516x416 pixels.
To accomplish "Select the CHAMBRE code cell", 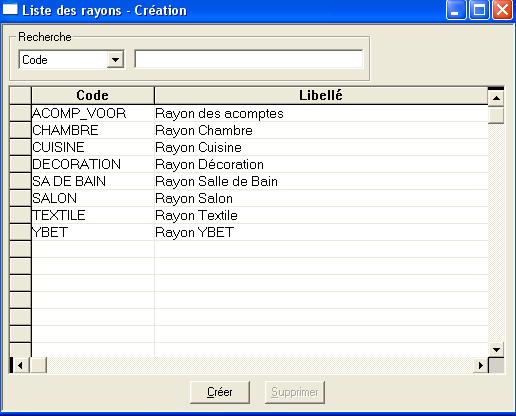I will point(93,130).
